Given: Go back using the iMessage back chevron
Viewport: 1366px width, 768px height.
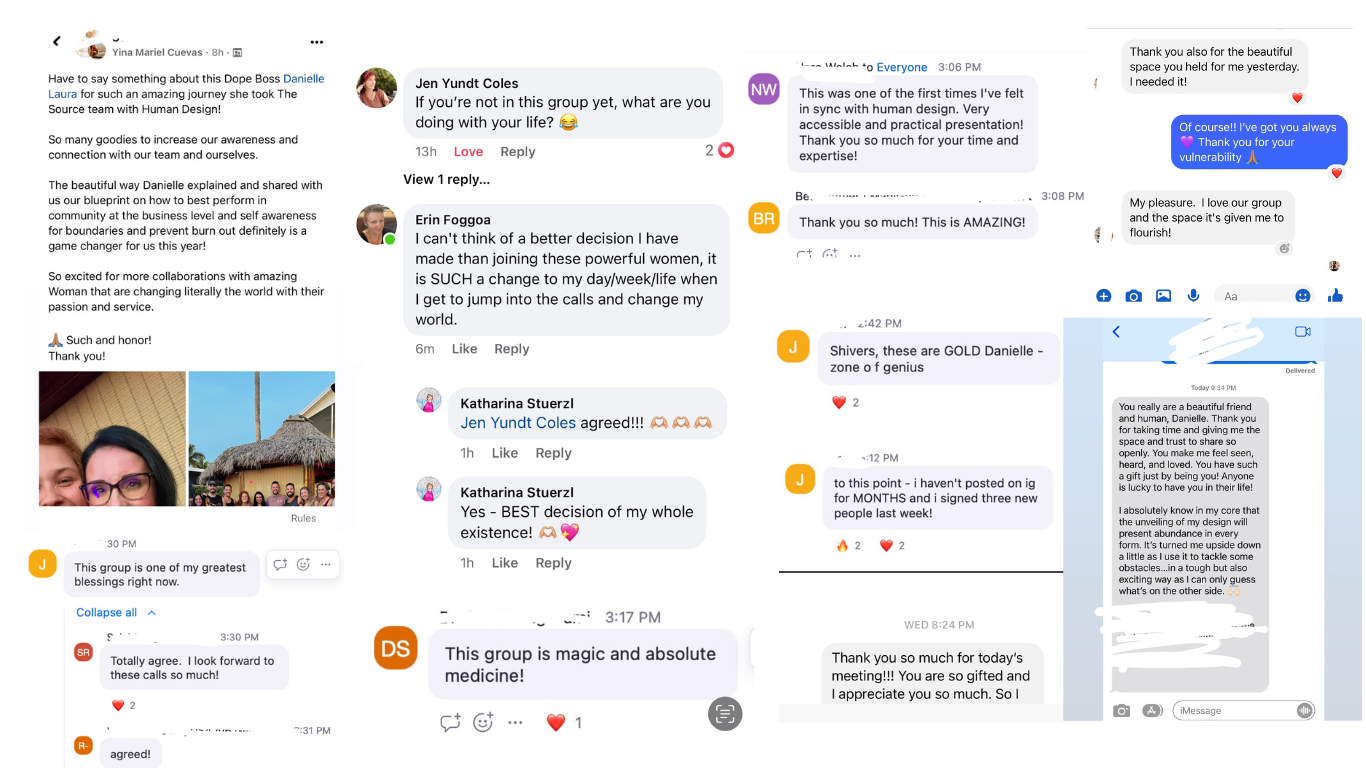Looking at the screenshot, I should [1116, 332].
